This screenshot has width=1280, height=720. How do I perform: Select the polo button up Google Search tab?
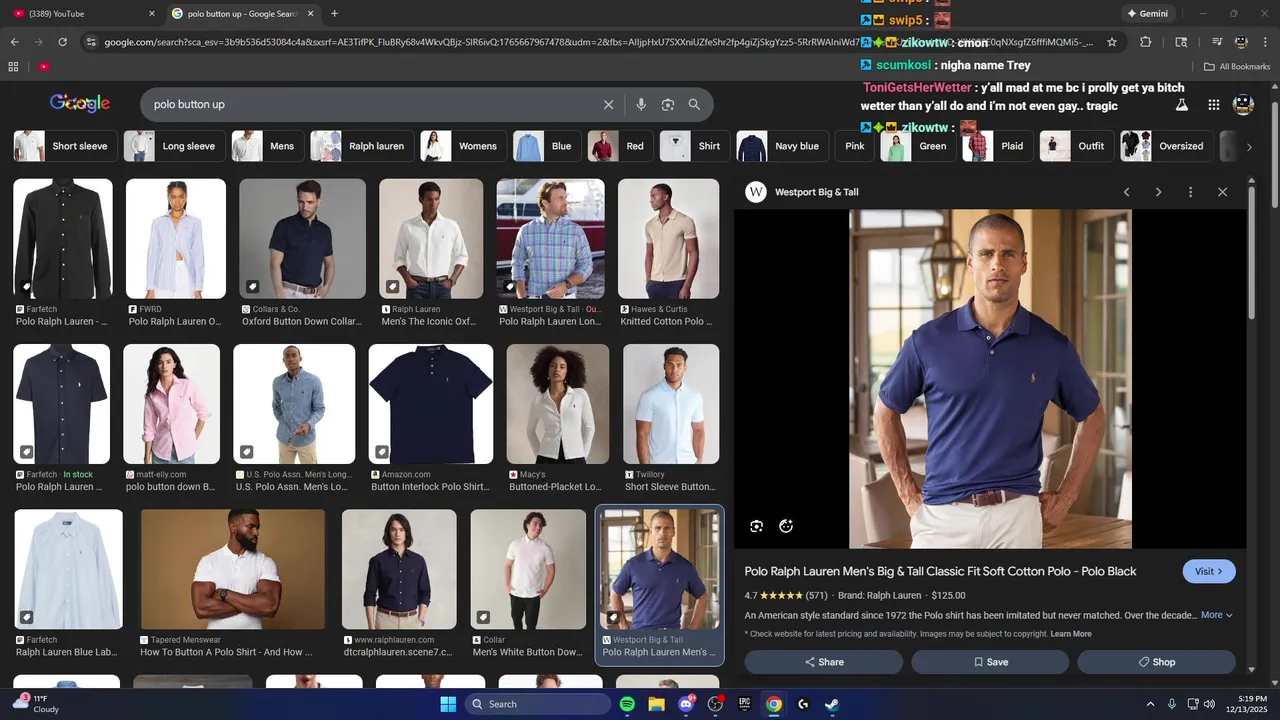(242, 14)
